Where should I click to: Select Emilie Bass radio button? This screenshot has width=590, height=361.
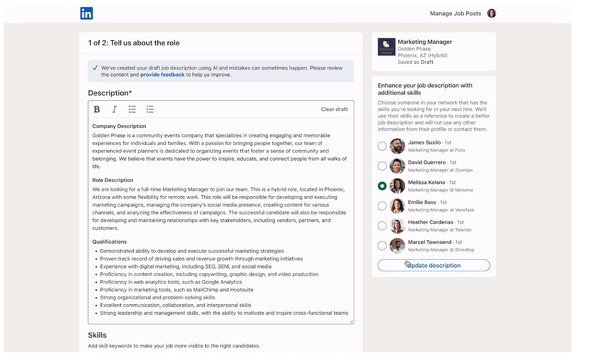click(382, 206)
